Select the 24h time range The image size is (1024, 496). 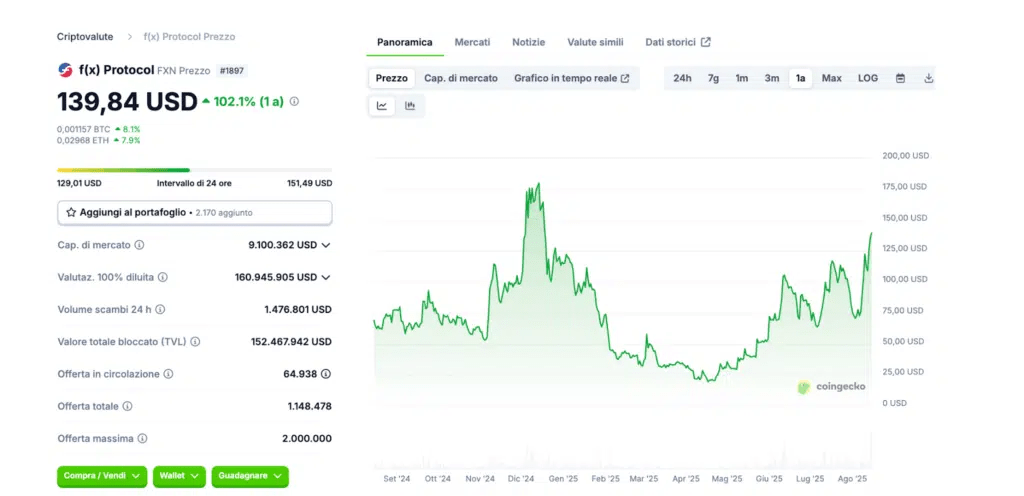click(682, 78)
